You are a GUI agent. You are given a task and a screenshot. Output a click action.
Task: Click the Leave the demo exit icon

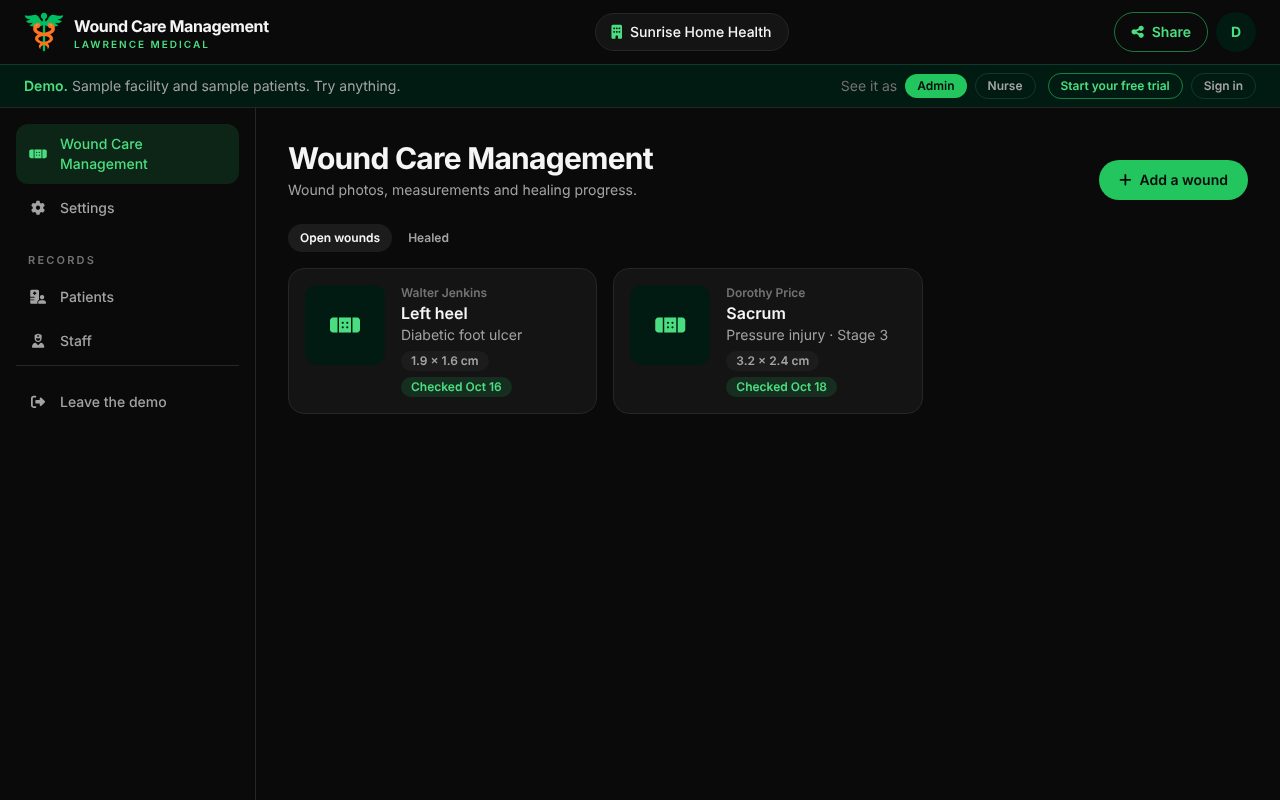click(38, 402)
